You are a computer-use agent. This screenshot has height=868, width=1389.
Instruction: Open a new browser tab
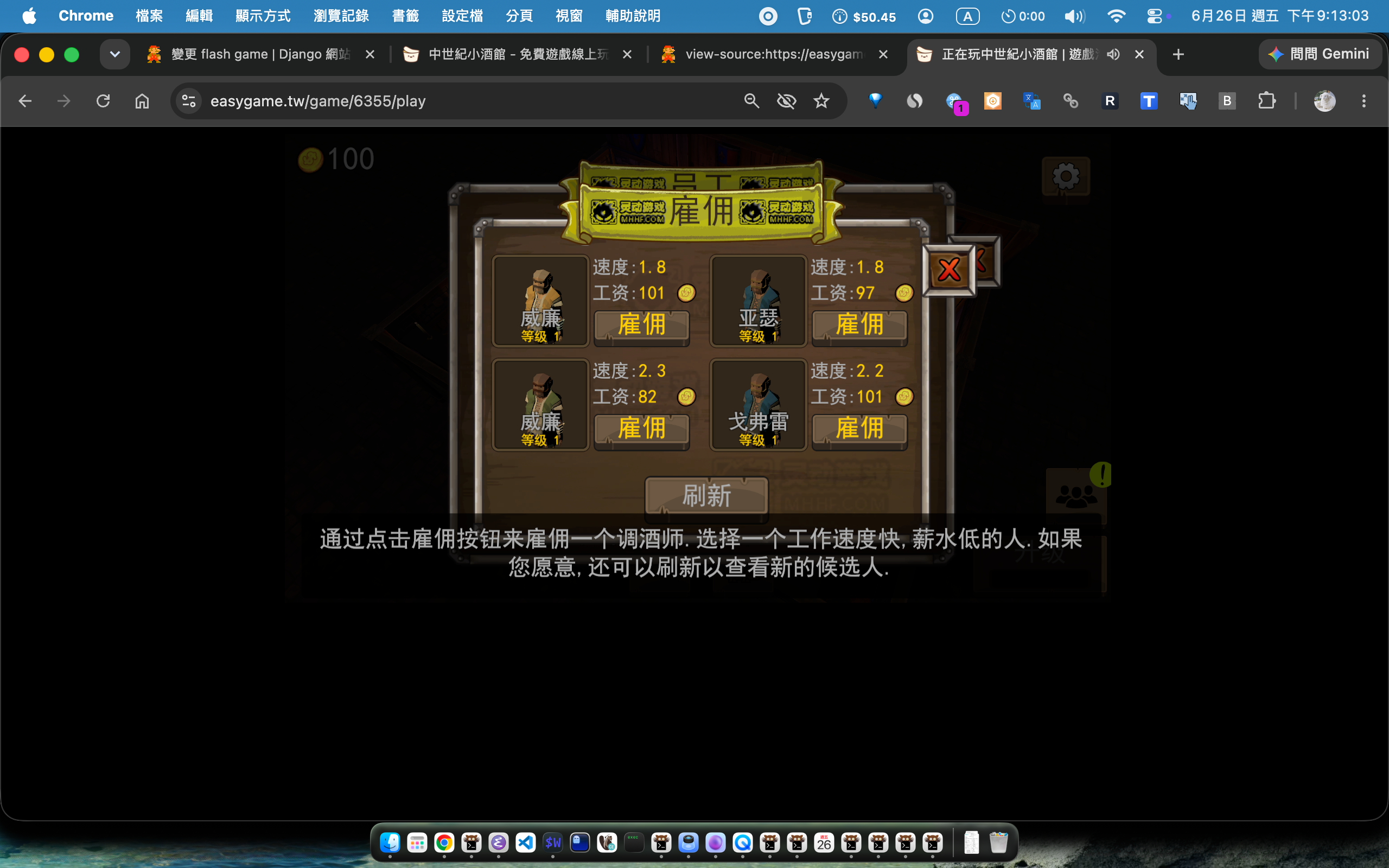coord(1178,54)
